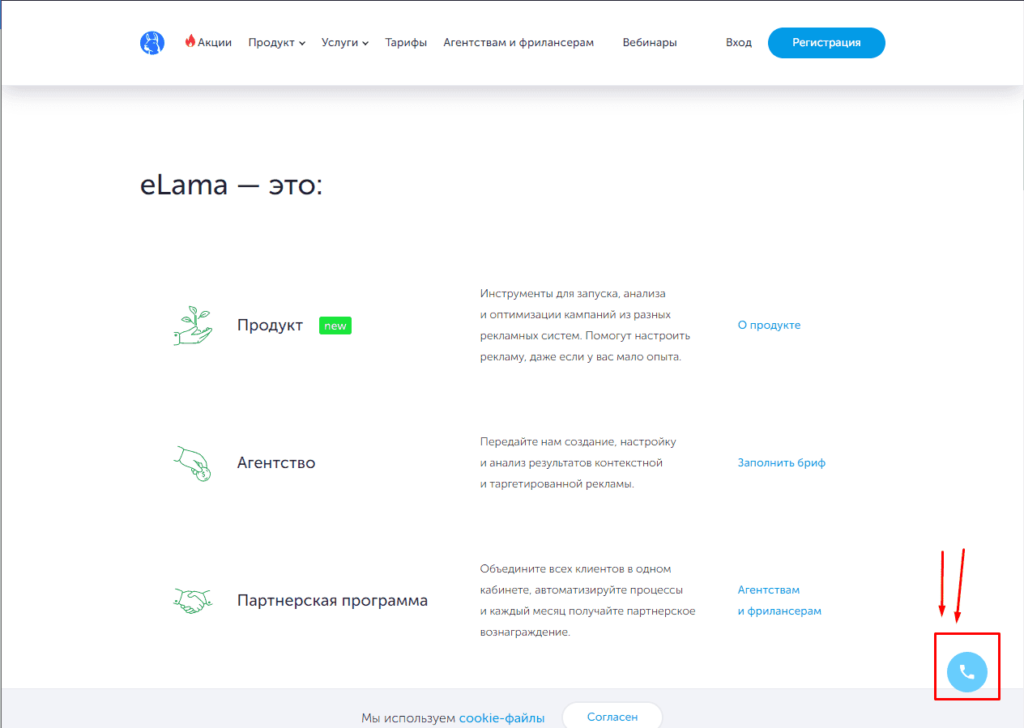Click the fire icon next to Акции
Viewport: 1024px width, 728px height.
tap(190, 40)
